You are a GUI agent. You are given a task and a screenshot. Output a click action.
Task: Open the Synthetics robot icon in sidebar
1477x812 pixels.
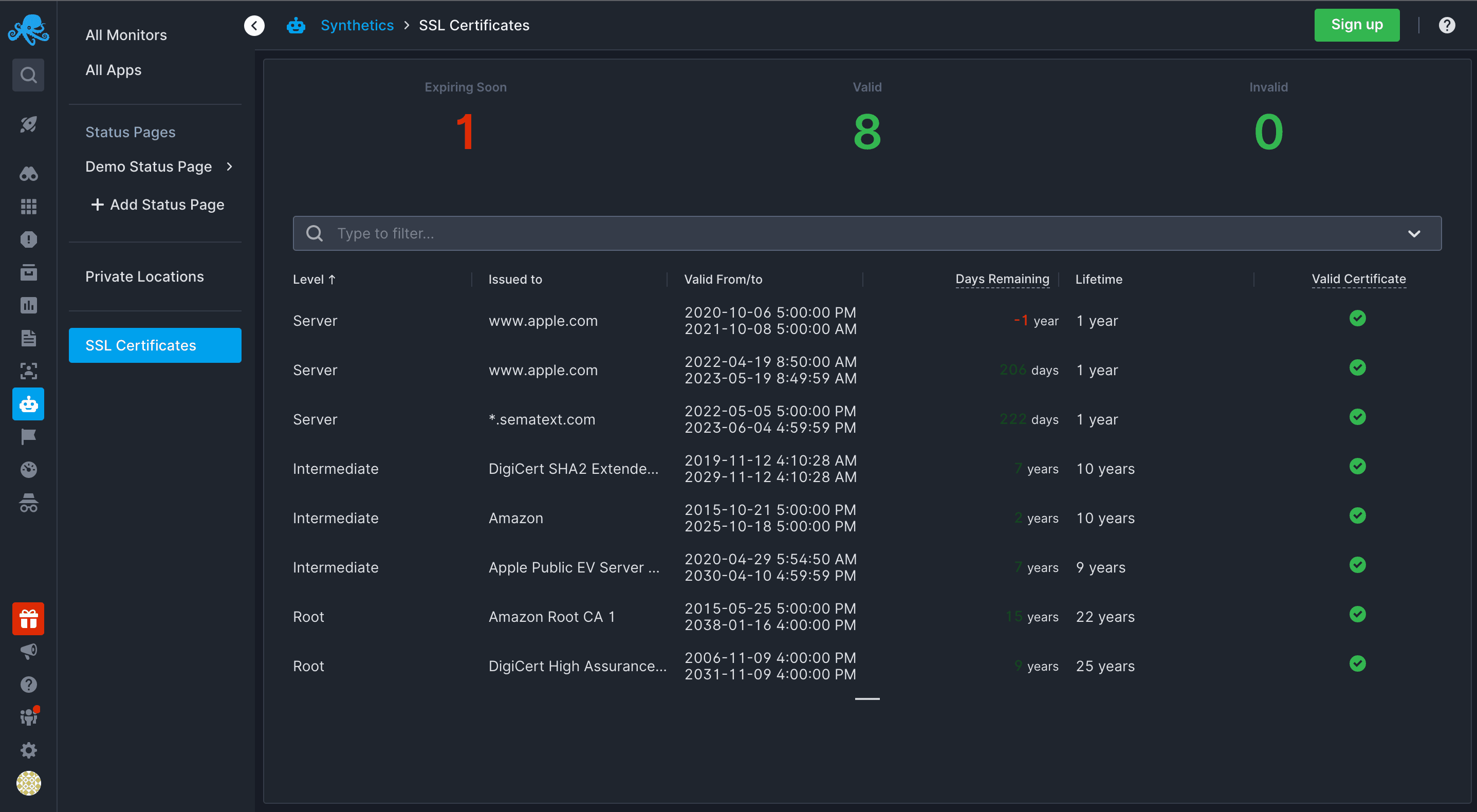(x=28, y=404)
